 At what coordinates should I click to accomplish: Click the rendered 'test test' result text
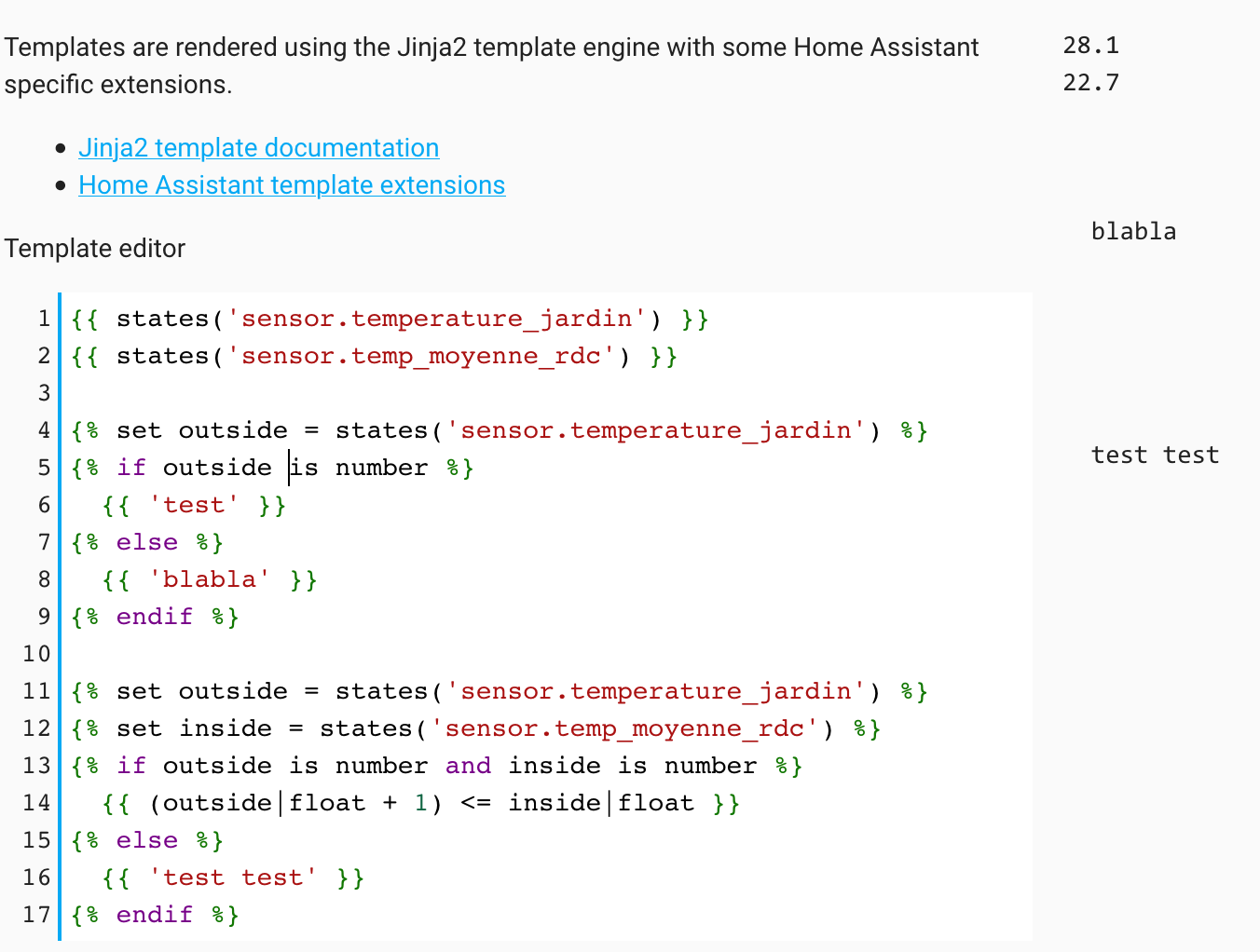pos(1155,455)
